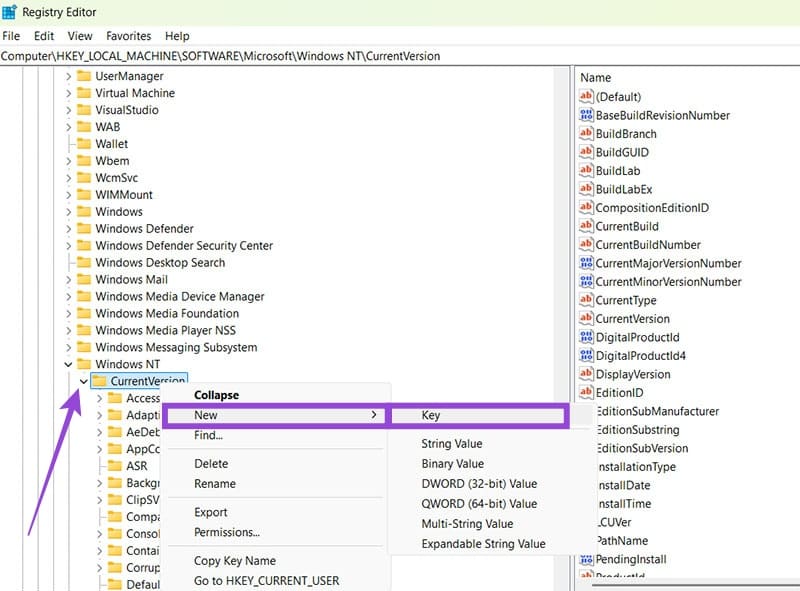Viewport: 800px width, 591px height.
Task: Click the WIMMount folder icon
Action: click(x=84, y=194)
